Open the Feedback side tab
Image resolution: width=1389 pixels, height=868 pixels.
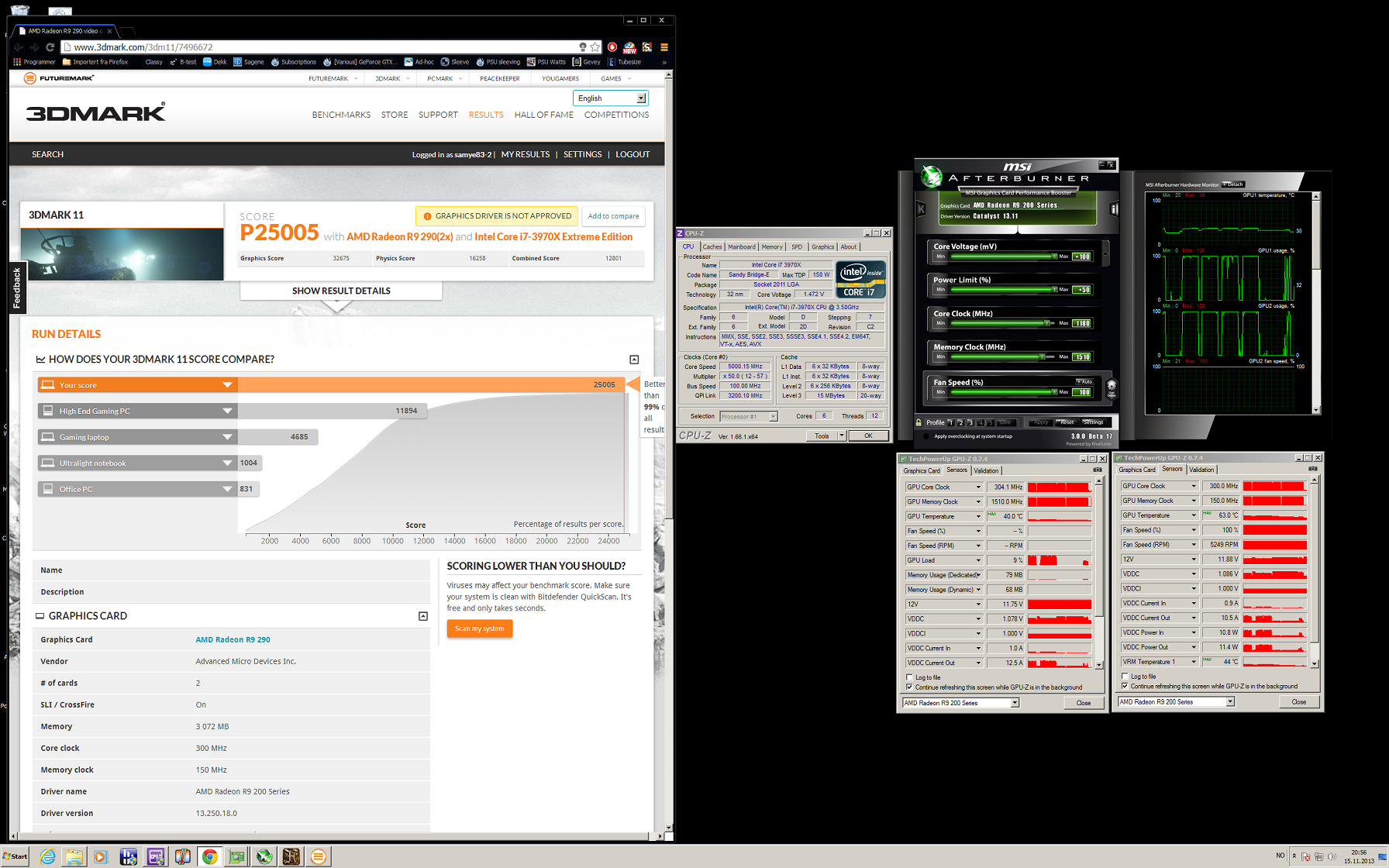(x=17, y=288)
